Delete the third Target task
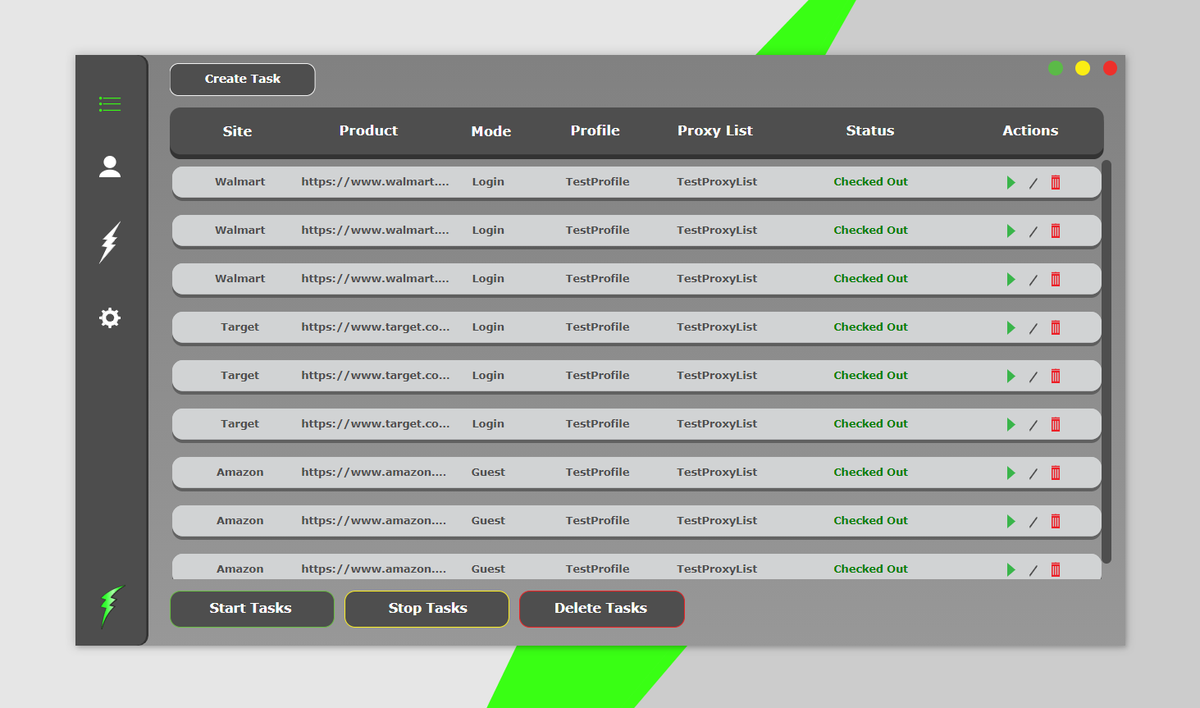This screenshot has width=1200, height=708. tap(1055, 424)
